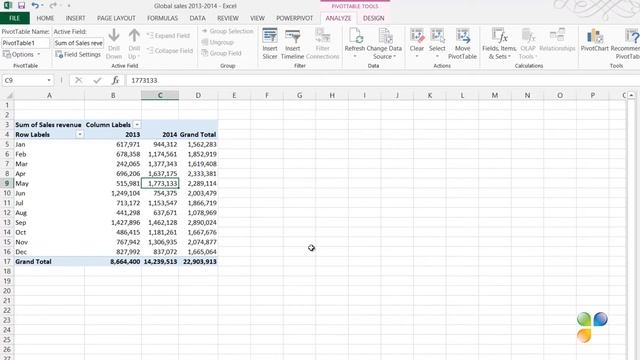640x360 pixels.
Task: Select the Sep row label cell
Action: pyautogui.click(x=49, y=222)
